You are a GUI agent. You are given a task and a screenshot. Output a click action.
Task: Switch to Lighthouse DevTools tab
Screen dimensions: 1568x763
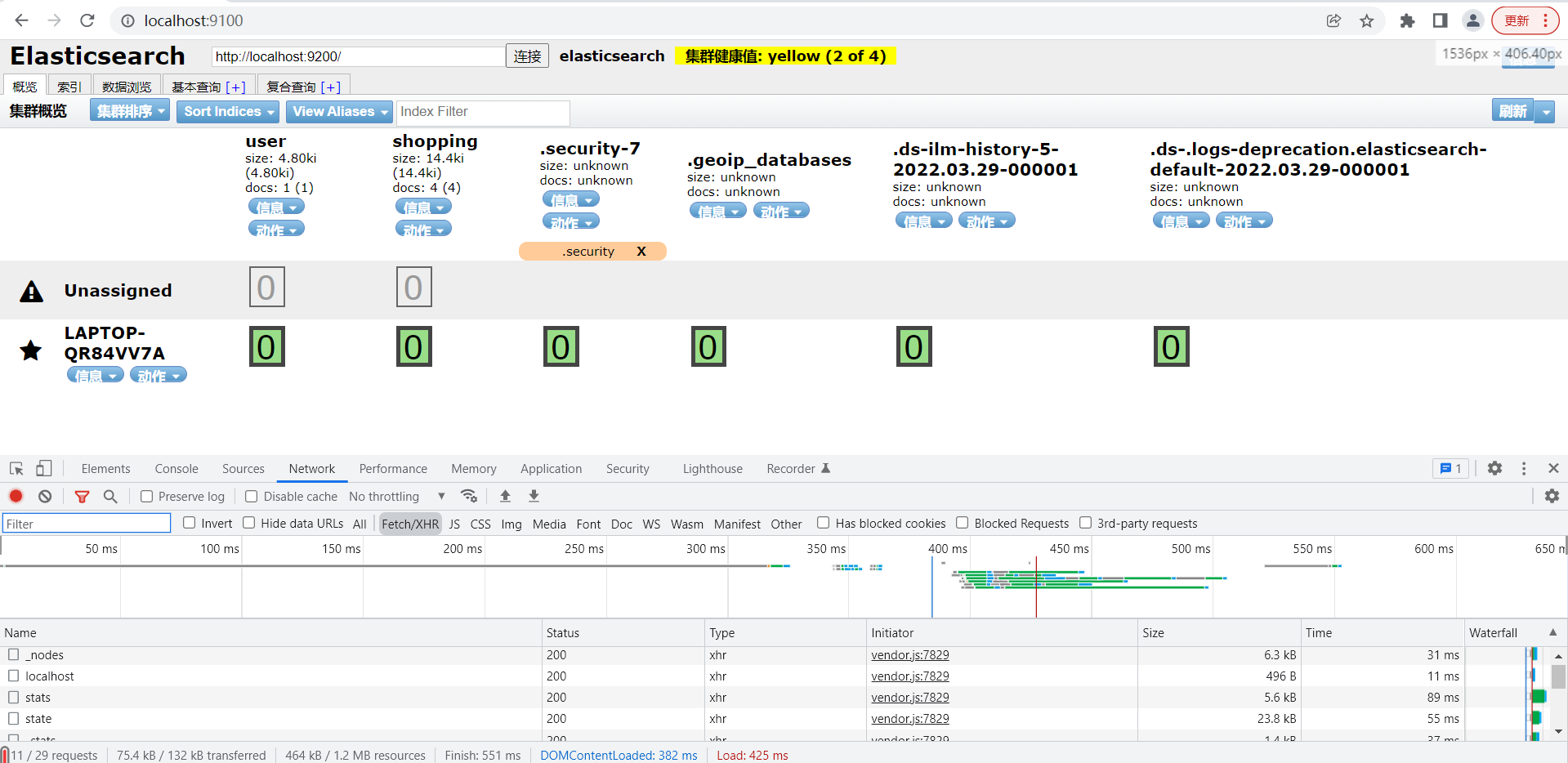[x=713, y=468]
